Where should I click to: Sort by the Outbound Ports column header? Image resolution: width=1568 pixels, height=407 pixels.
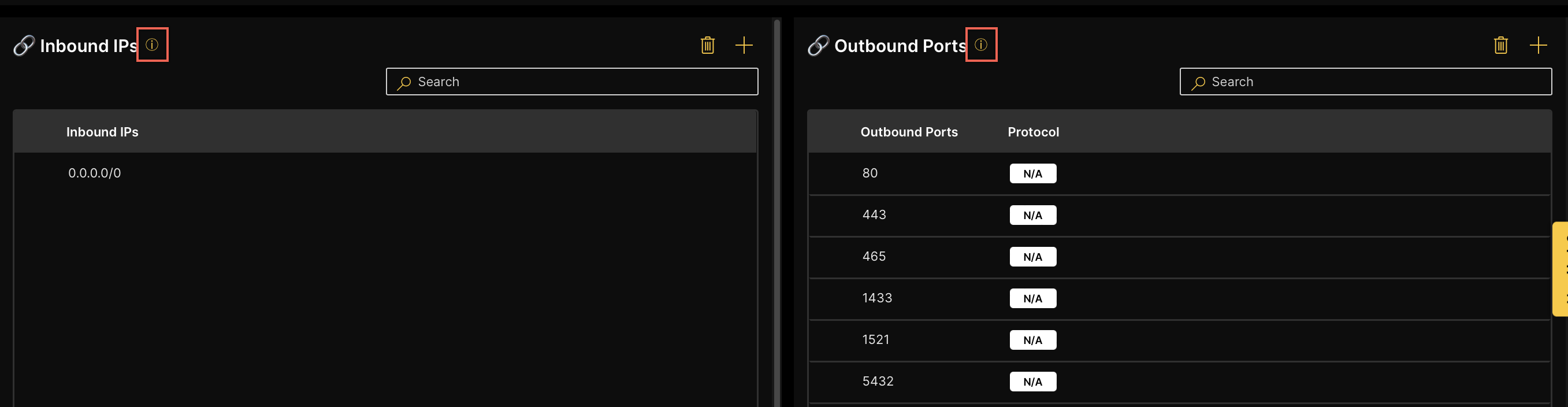pyautogui.click(x=909, y=132)
